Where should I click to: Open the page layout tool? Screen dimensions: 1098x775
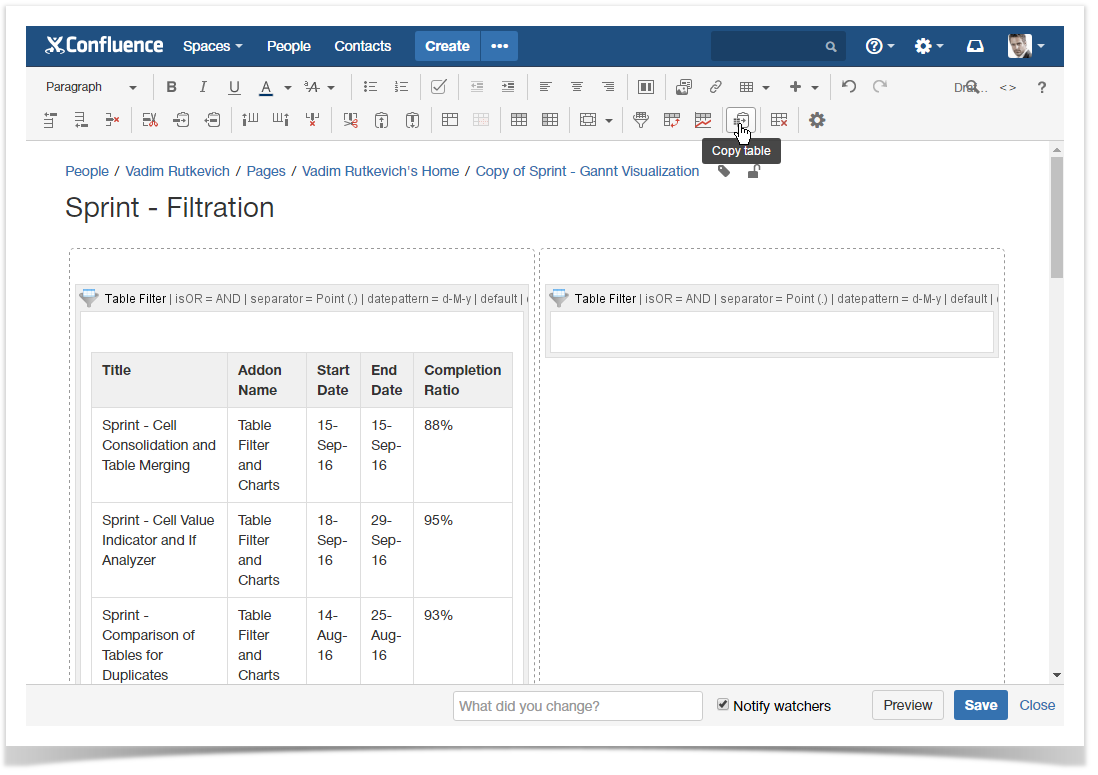click(646, 87)
